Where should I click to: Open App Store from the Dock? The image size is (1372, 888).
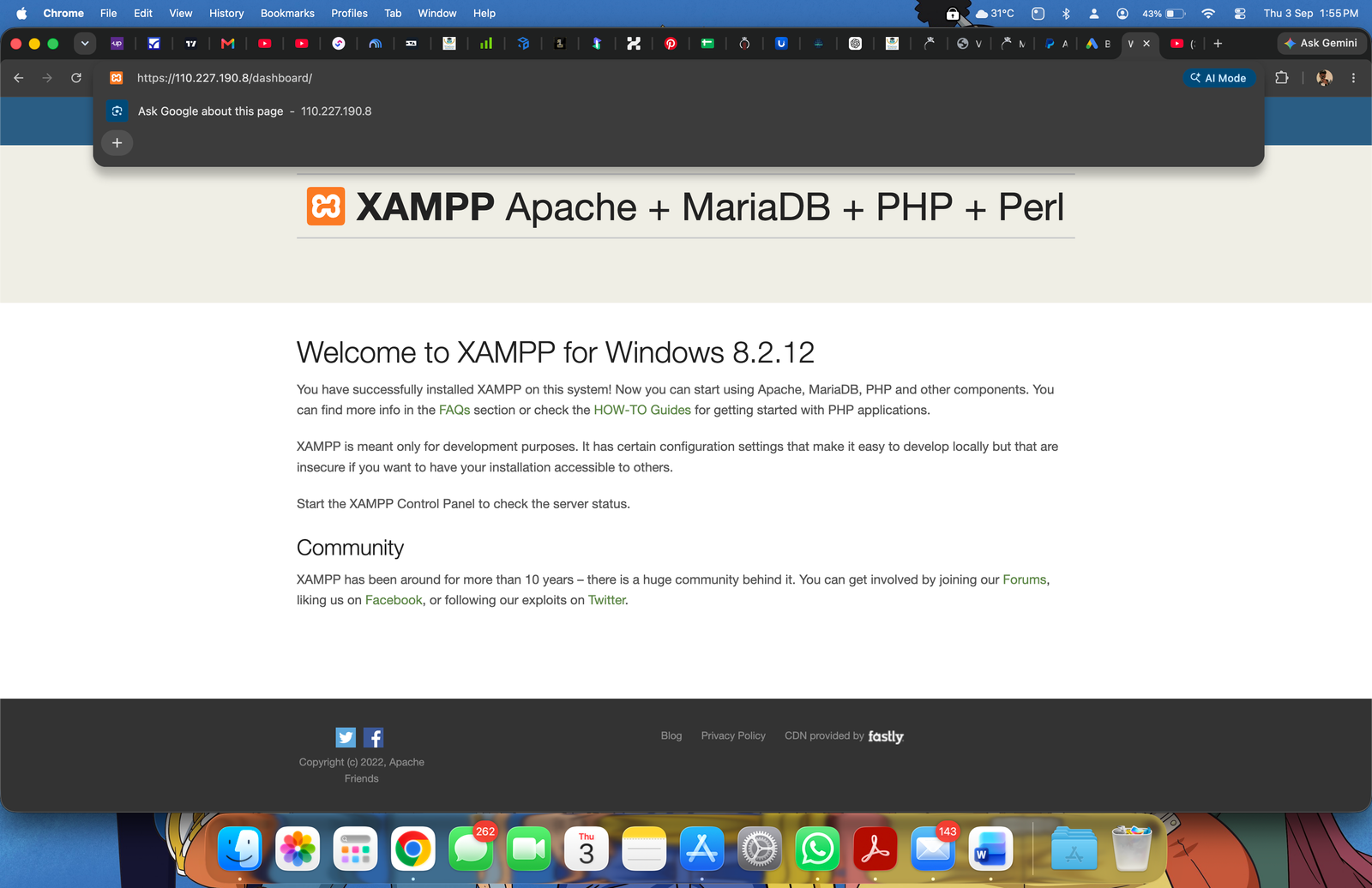(701, 849)
